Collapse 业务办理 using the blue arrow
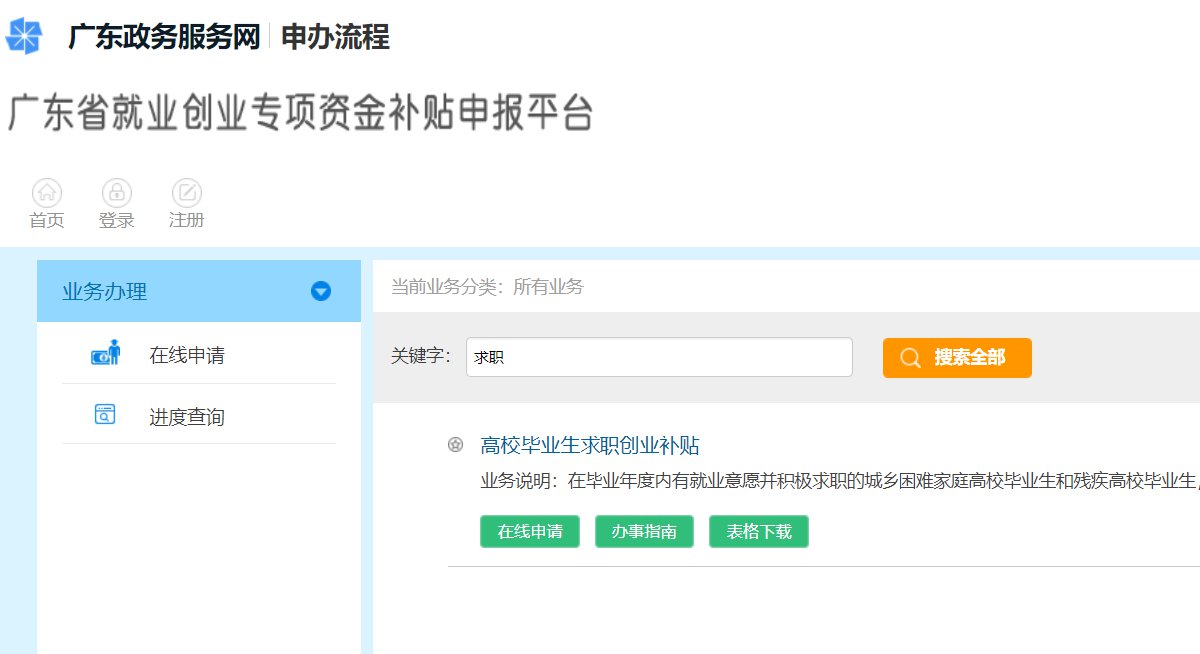Screen dimensions: 1200x654 pyautogui.click(x=320, y=292)
